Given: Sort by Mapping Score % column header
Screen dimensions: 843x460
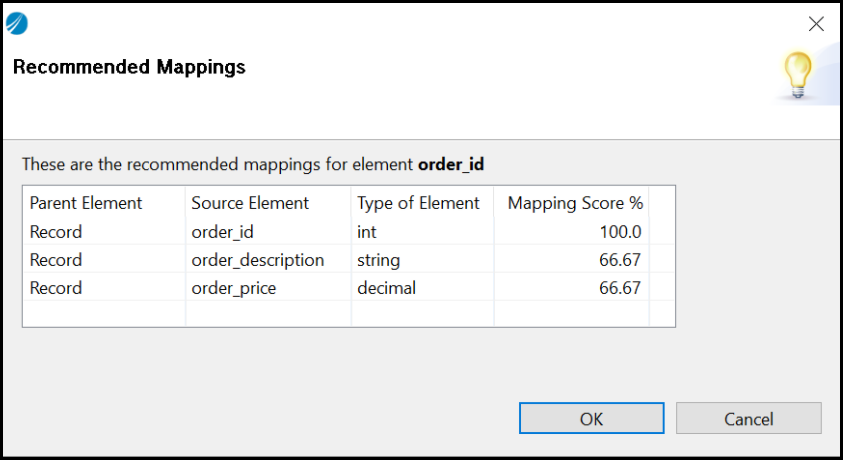Looking at the screenshot, I should (574, 203).
